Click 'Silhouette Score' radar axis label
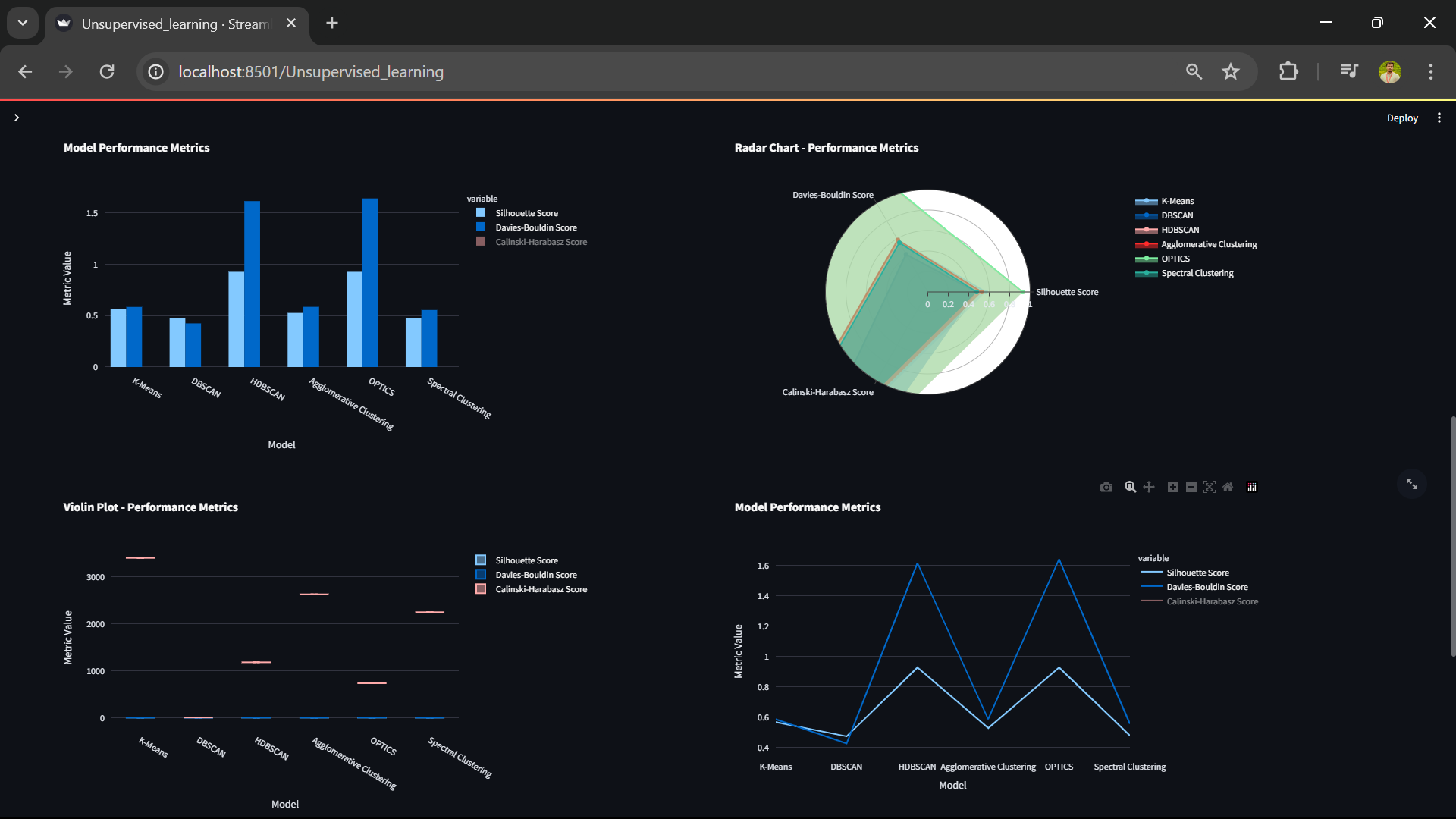This screenshot has height=819, width=1456. coord(1067,292)
